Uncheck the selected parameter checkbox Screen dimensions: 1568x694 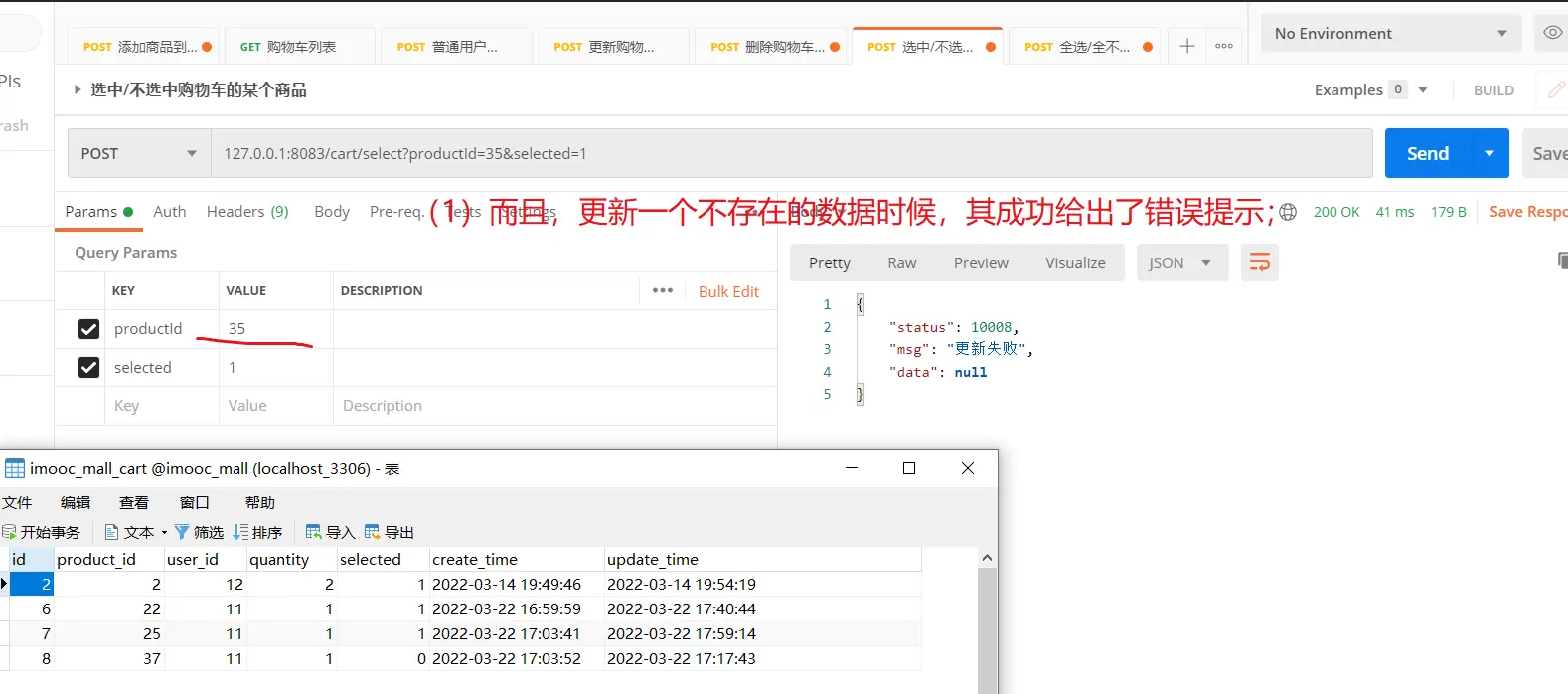coord(88,368)
